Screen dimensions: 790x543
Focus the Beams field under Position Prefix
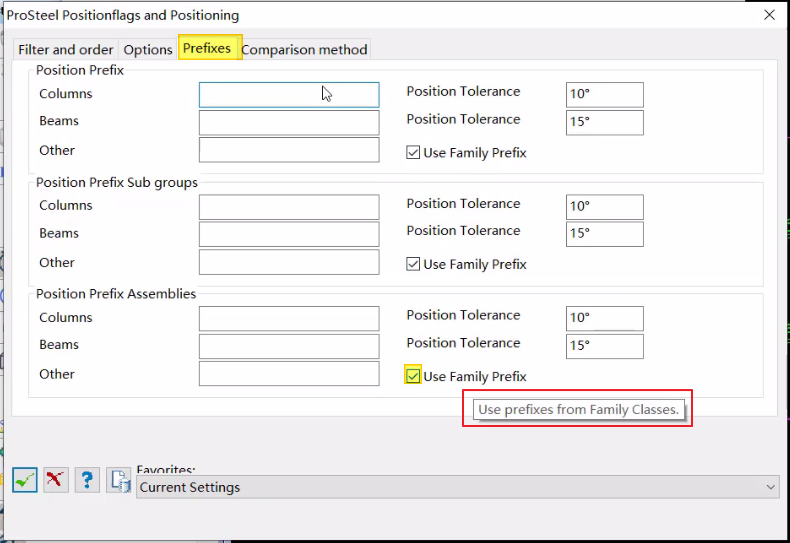(x=289, y=123)
